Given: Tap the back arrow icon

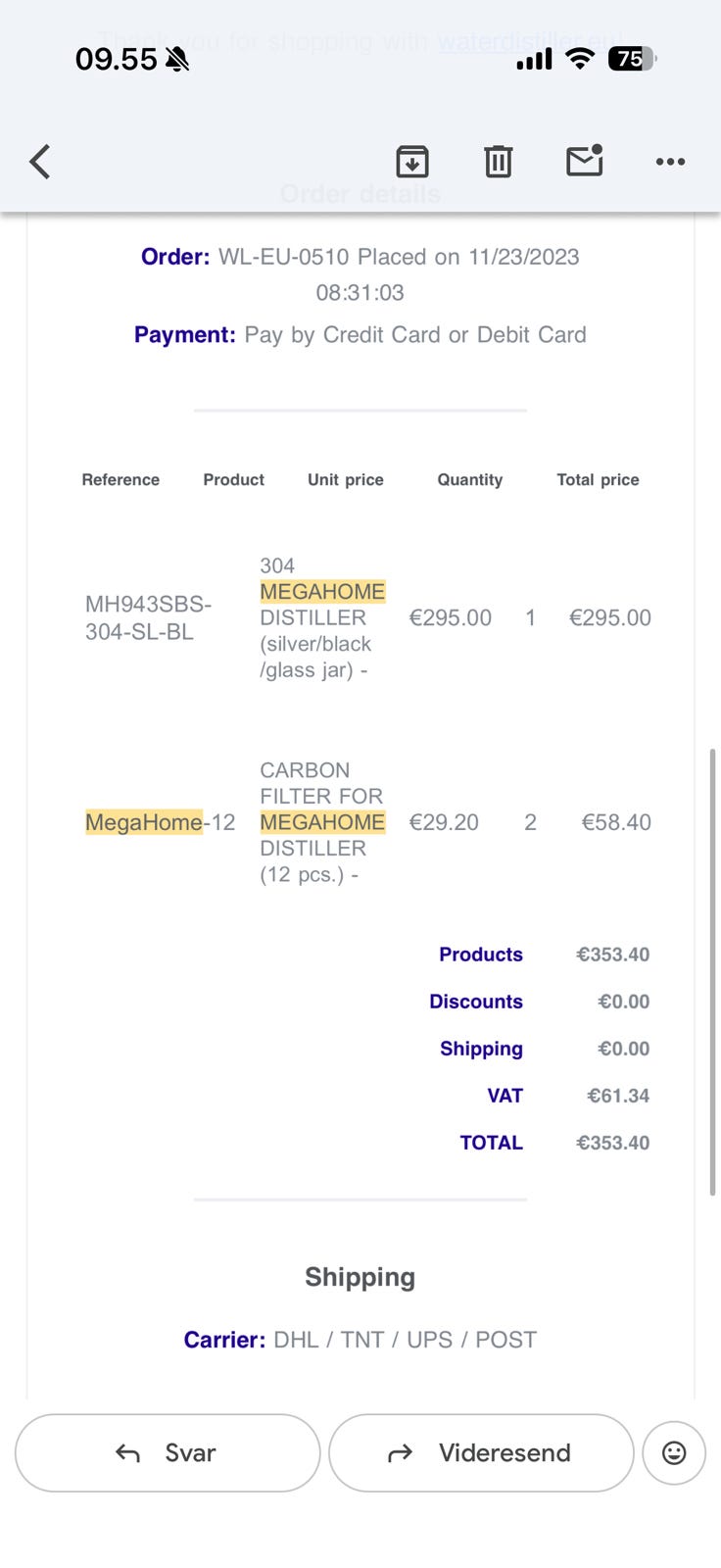Looking at the screenshot, I should [40, 162].
